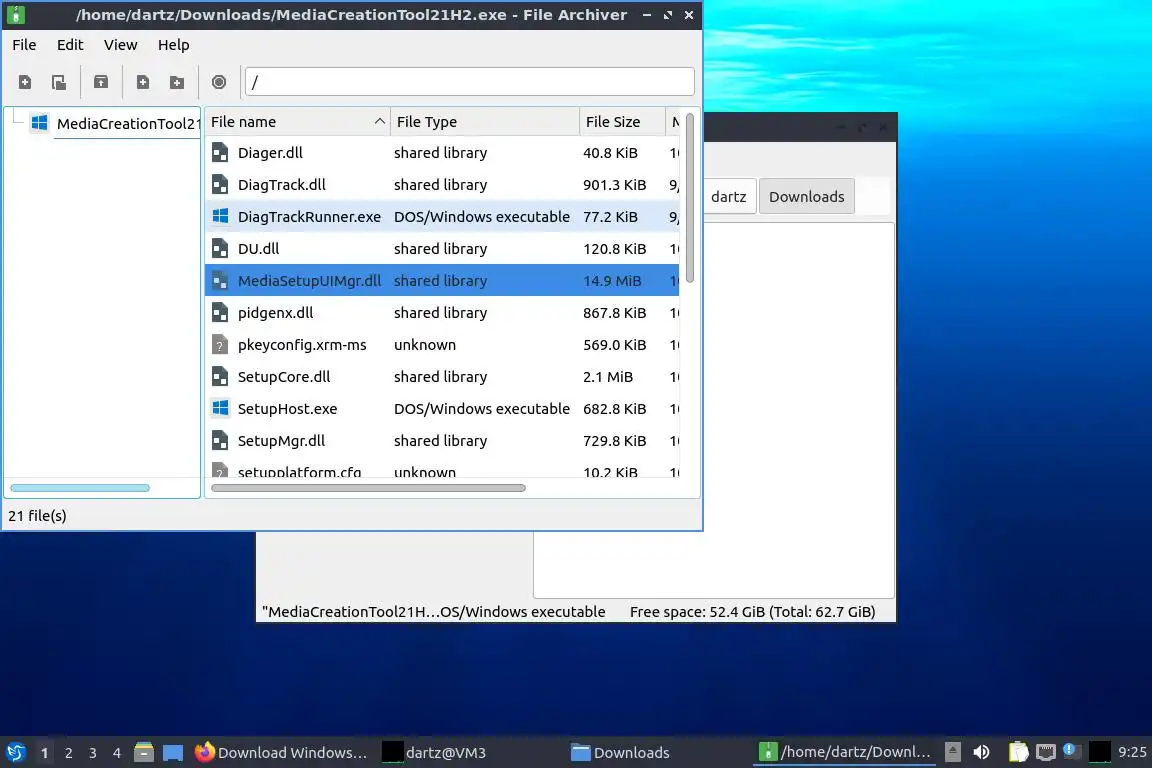Viewport: 1152px width, 768px height.
Task: Click the Add folder toolbar icon
Action: pyautogui.click(x=177, y=82)
